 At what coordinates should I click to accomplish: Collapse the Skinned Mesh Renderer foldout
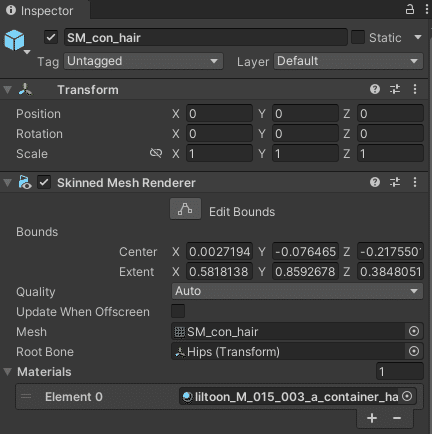(x=8, y=183)
